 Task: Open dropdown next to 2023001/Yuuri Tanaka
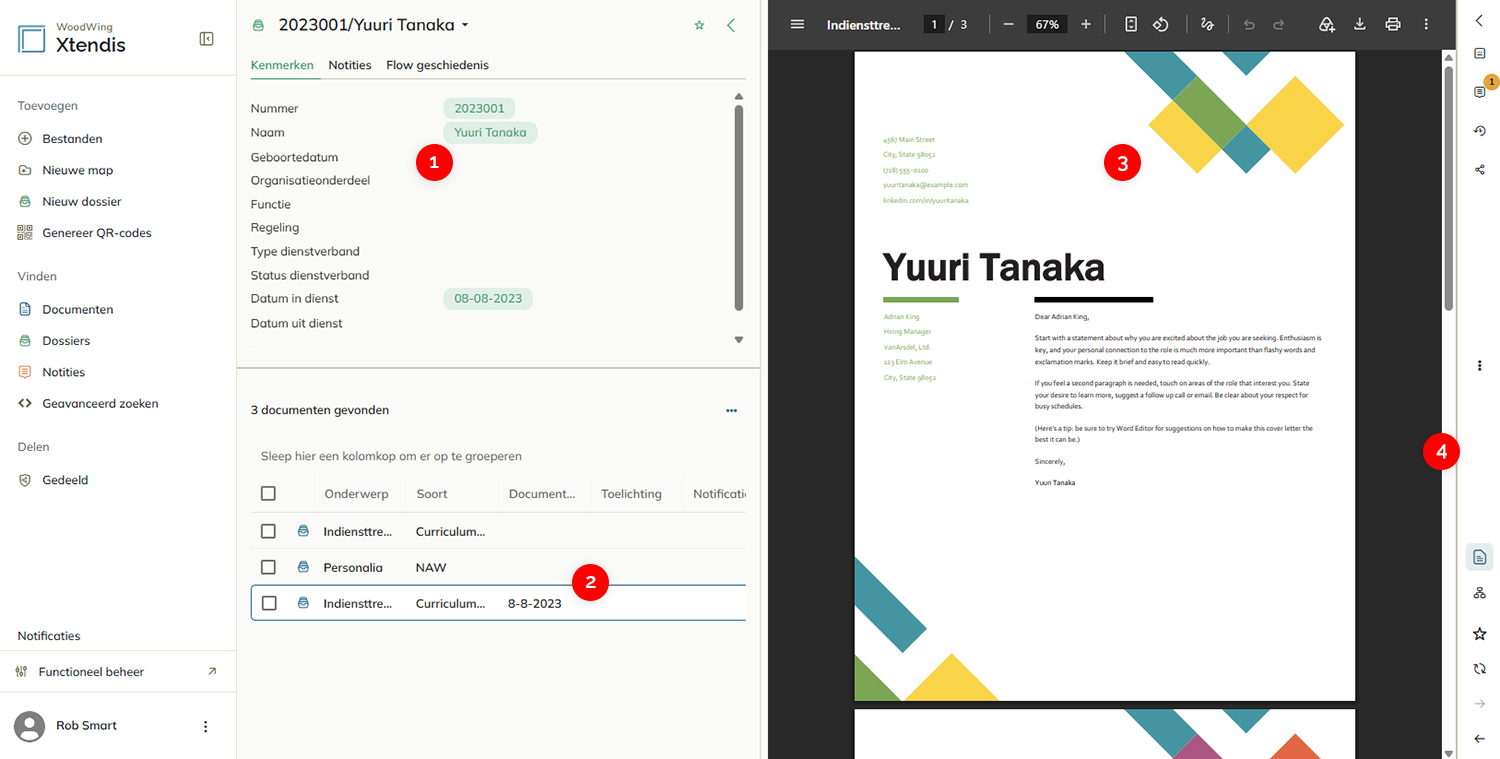tap(465, 25)
